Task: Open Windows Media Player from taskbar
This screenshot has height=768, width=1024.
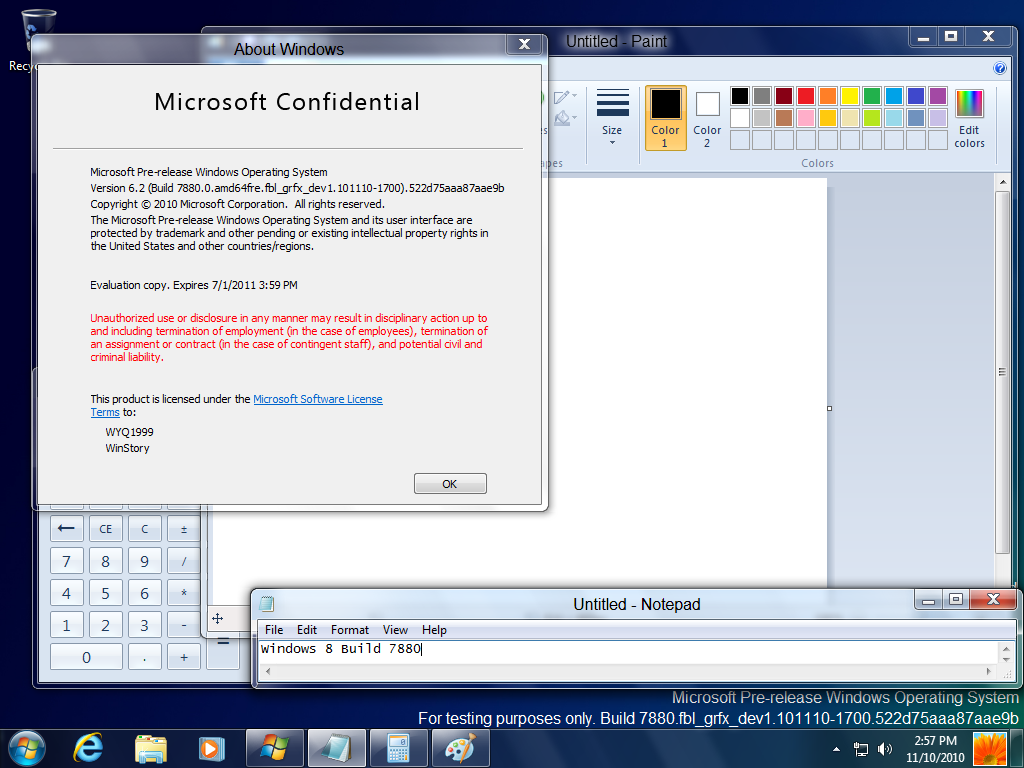Action: (211, 748)
